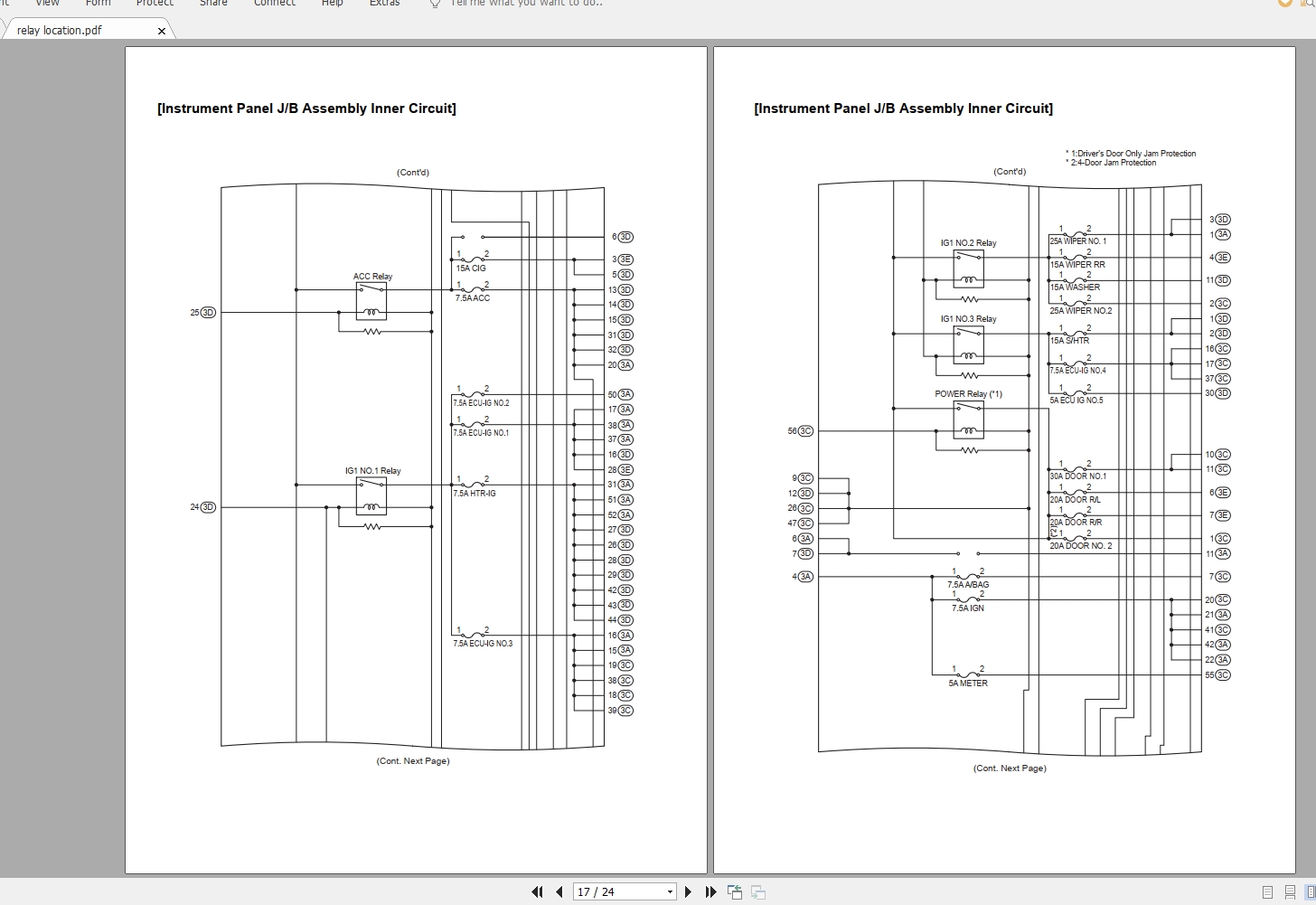Screen dimensions: 1316x905
Task: Click the right page (Cont. Next Page) text
Action: (x=1010, y=768)
